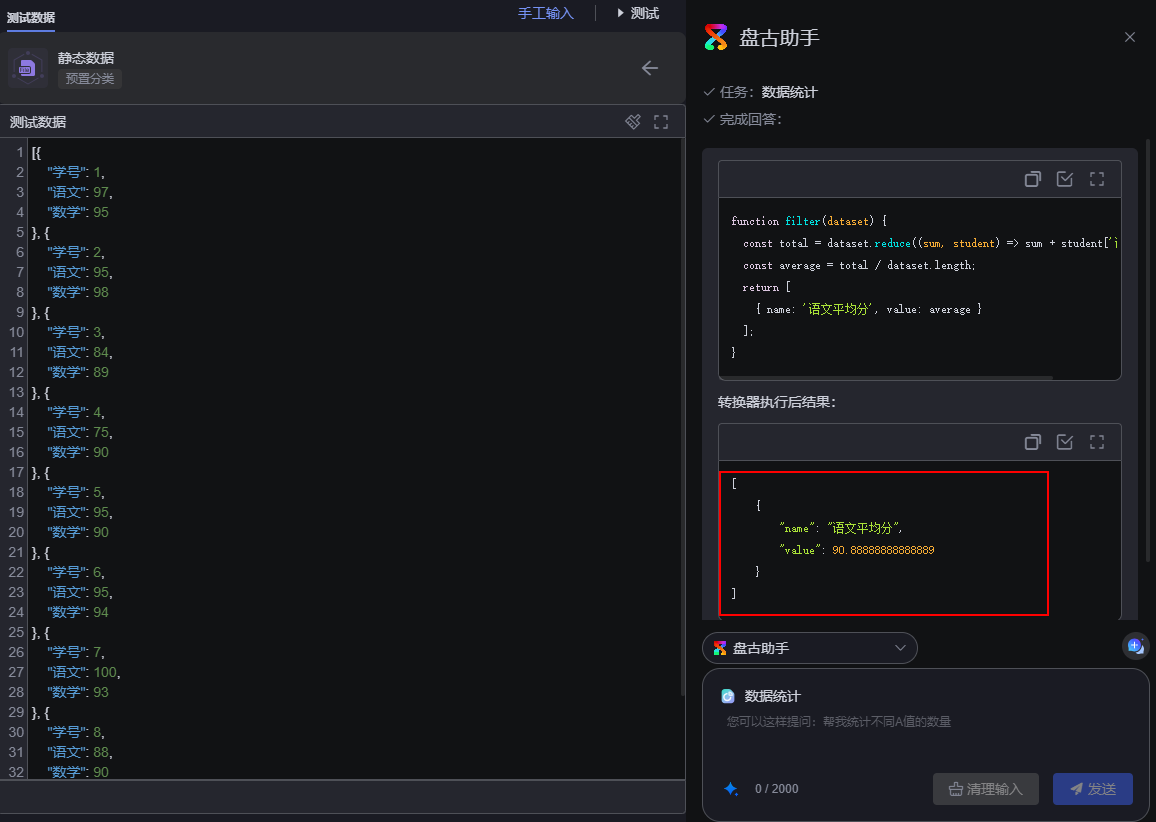Apply the filter function code via check icon

[x=1065, y=179]
